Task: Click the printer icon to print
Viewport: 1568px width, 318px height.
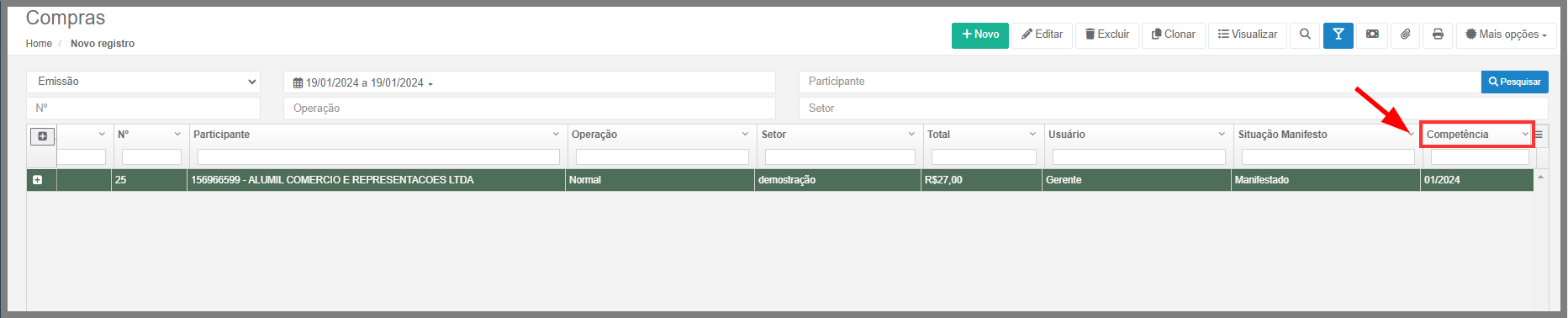Action: coord(1438,34)
